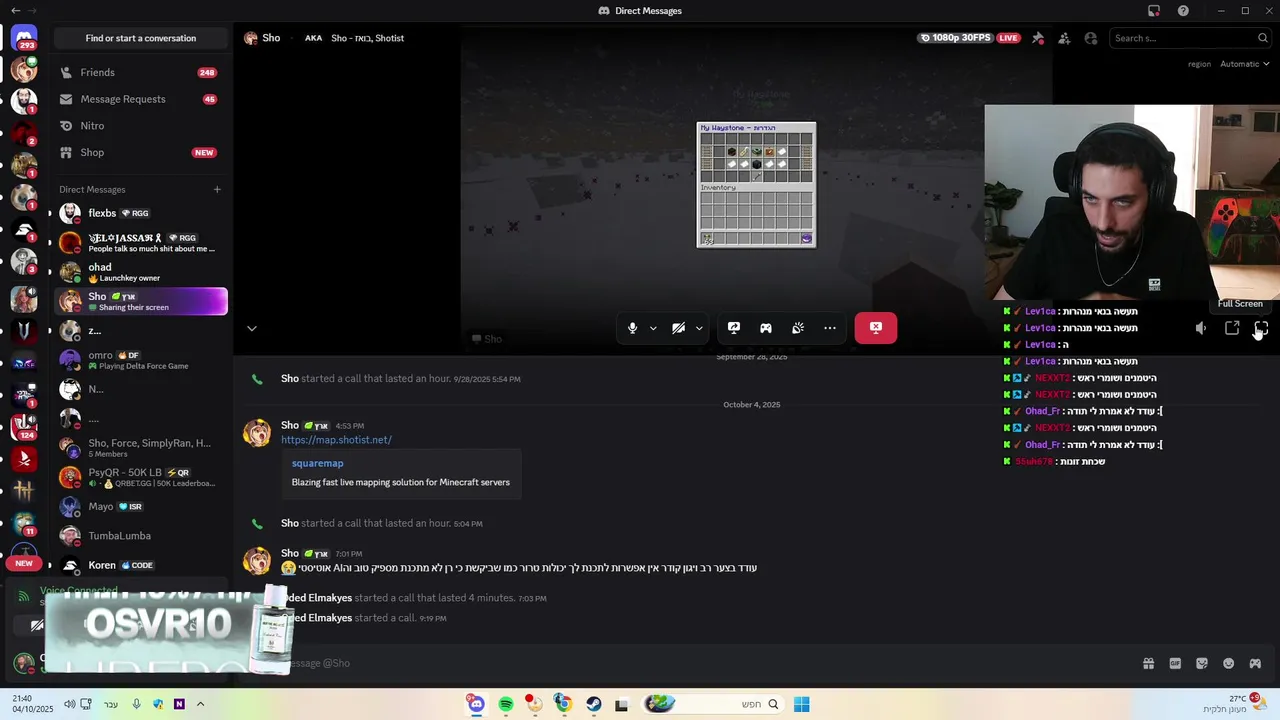Open apps launcher icon in message bar
The height and width of the screenshot is (720, 1280).
coord(1255,663)
